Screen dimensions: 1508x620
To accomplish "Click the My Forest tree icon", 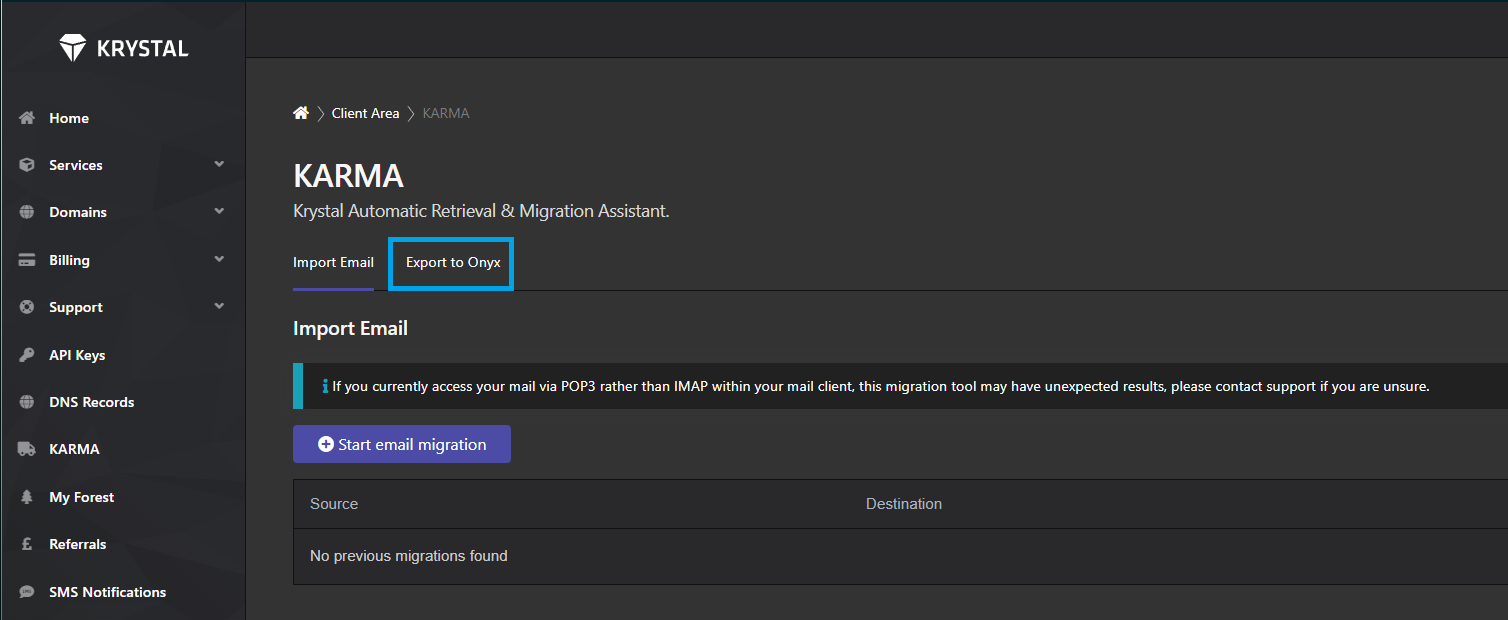I will [27, 497].
